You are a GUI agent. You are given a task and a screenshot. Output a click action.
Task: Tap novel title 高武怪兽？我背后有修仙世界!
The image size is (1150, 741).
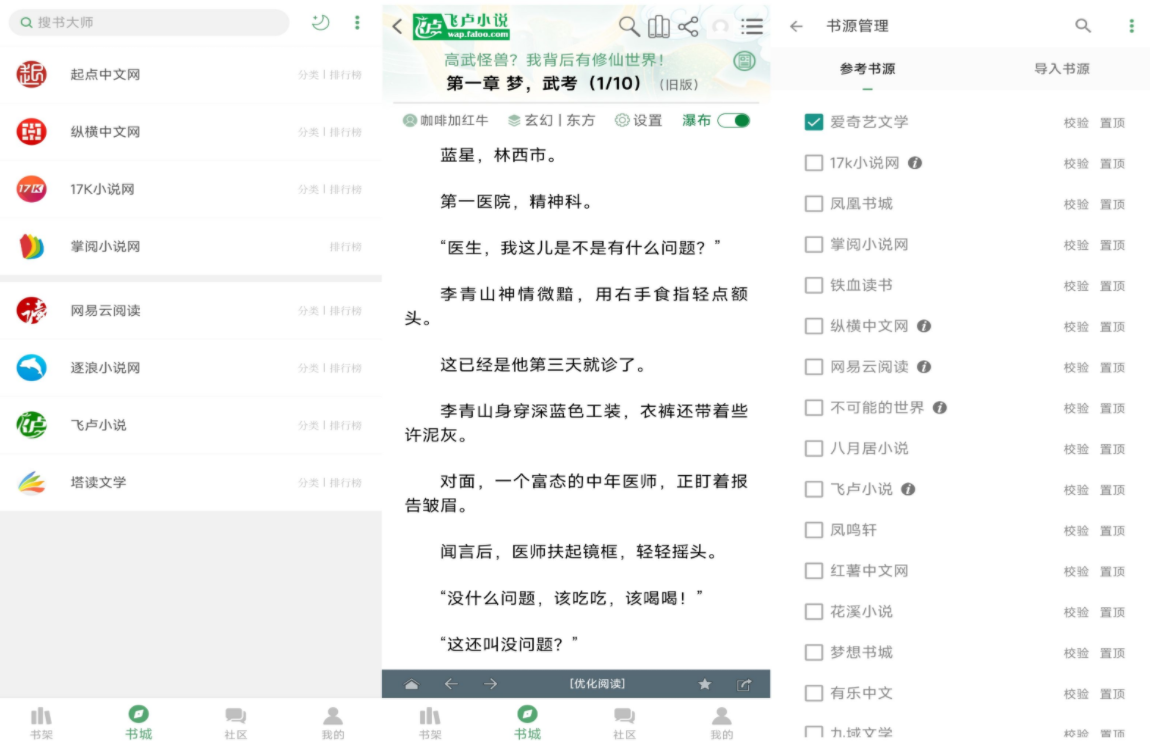pos(554,60)
